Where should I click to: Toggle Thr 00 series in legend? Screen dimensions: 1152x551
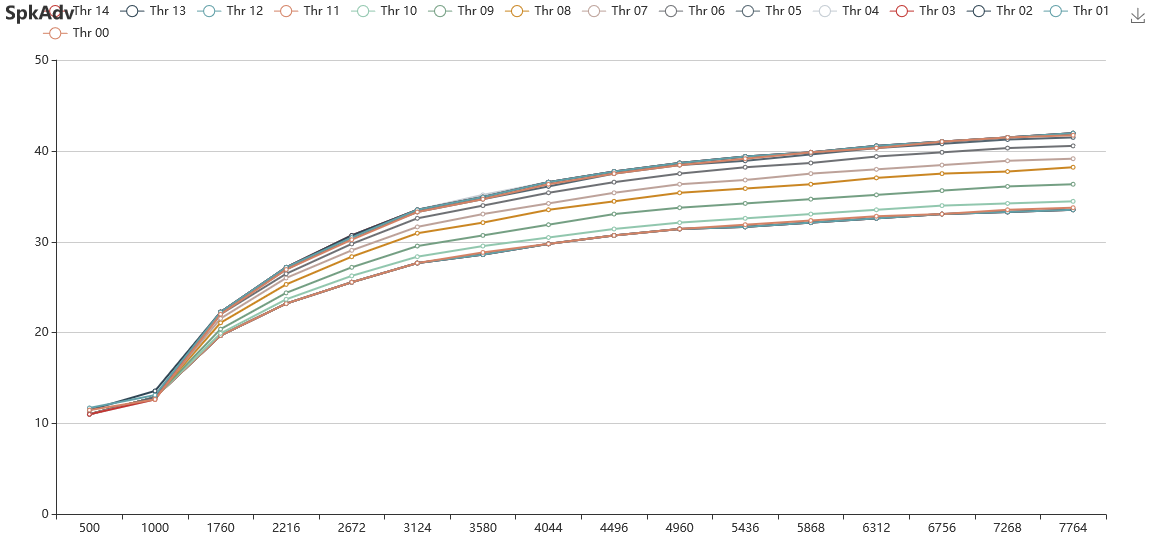point(76,33)
